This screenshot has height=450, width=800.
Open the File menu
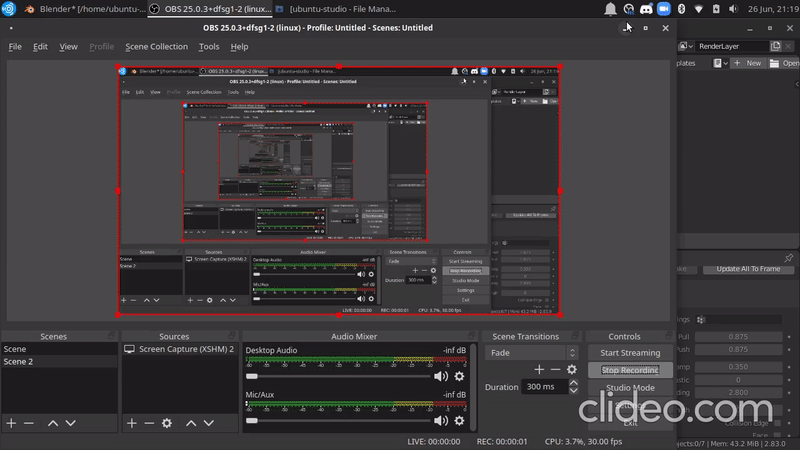[15, 46]
